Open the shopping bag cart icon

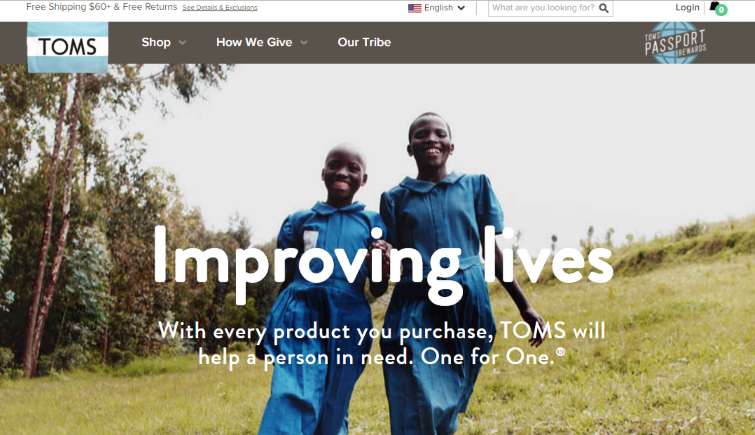(715, 6)
